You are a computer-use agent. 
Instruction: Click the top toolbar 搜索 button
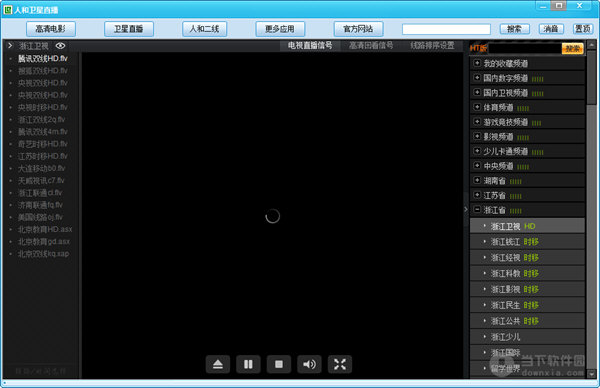(515, 29)
